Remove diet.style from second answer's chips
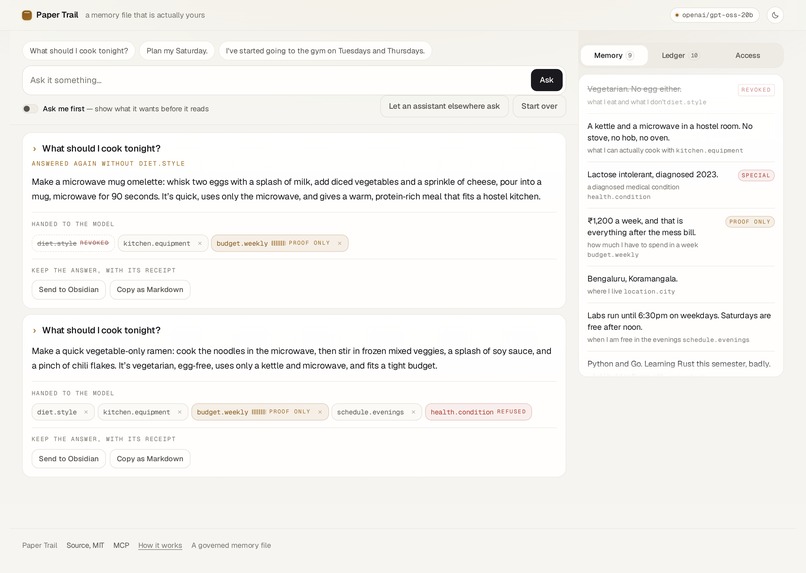806x573 pixels. tap(86, 412)
